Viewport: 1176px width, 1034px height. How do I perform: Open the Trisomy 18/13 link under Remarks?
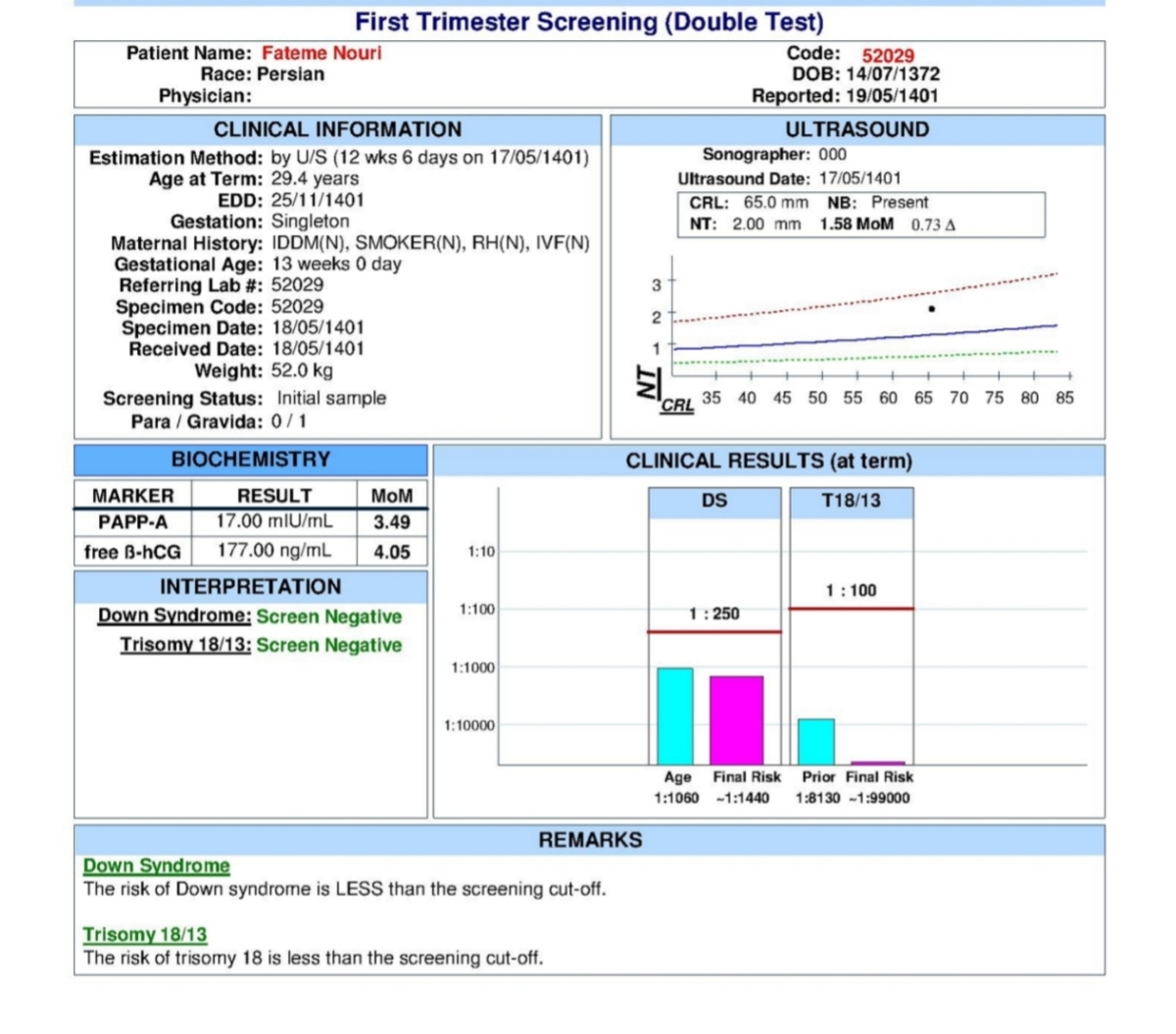145,934
